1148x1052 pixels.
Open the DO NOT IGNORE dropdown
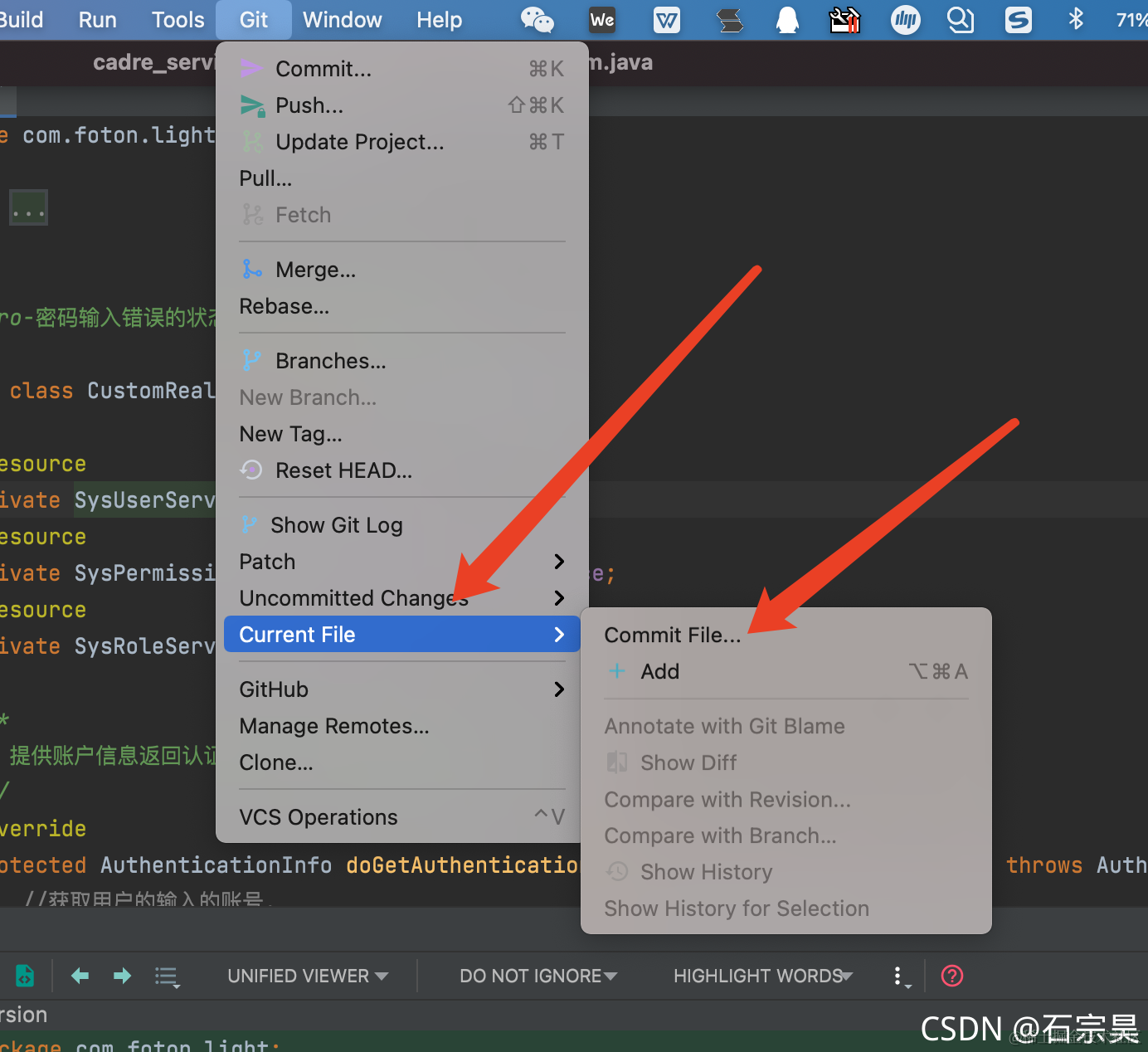[x=538, y=976]
